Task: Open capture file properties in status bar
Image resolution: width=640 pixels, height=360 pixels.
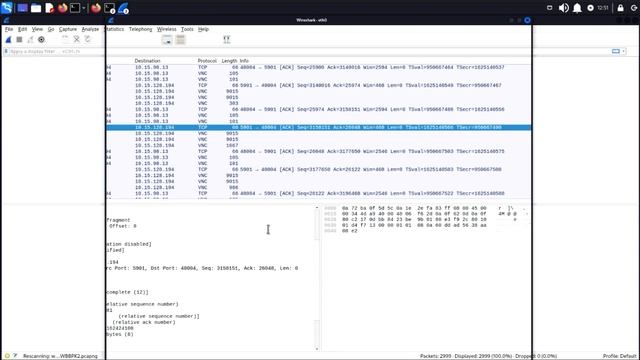Action: (x=15, y=356)
